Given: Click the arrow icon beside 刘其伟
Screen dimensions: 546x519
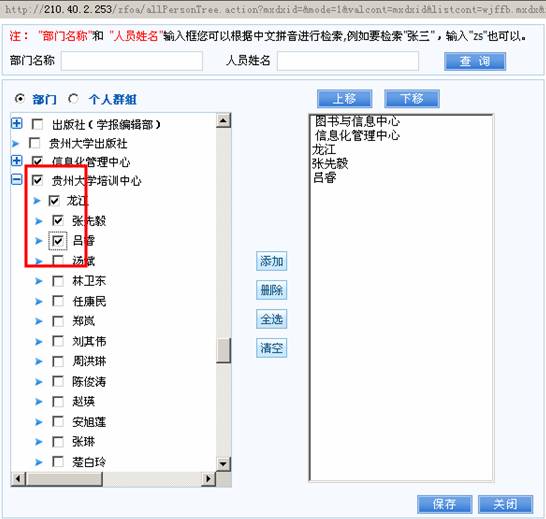Looking at the screenshot, I should [39, 341].
